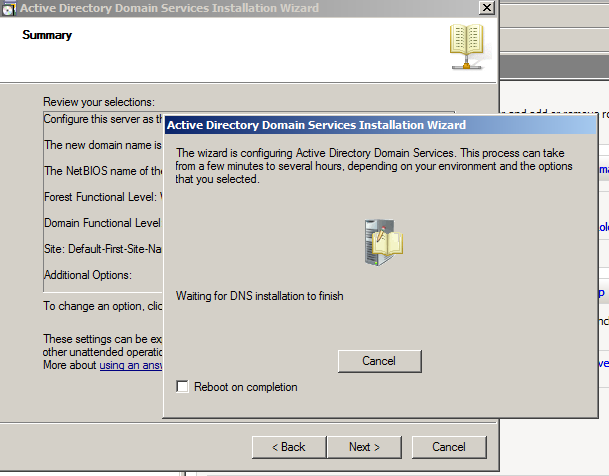
Task: Close the Installation Wizard window
Action: (x=487, y=8)
